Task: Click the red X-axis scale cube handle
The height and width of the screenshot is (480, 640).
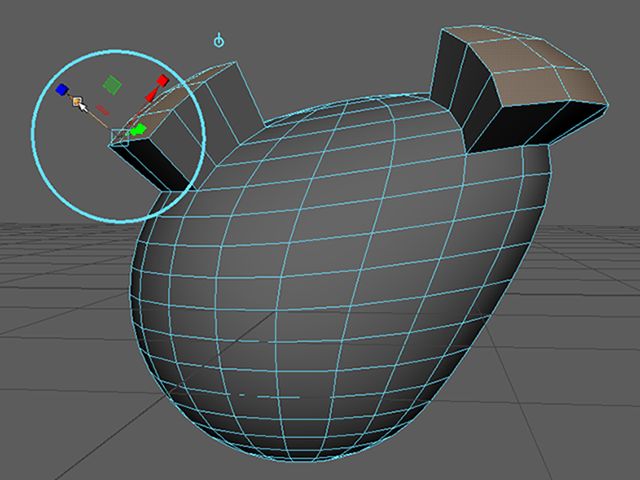Action: point(162,80)
